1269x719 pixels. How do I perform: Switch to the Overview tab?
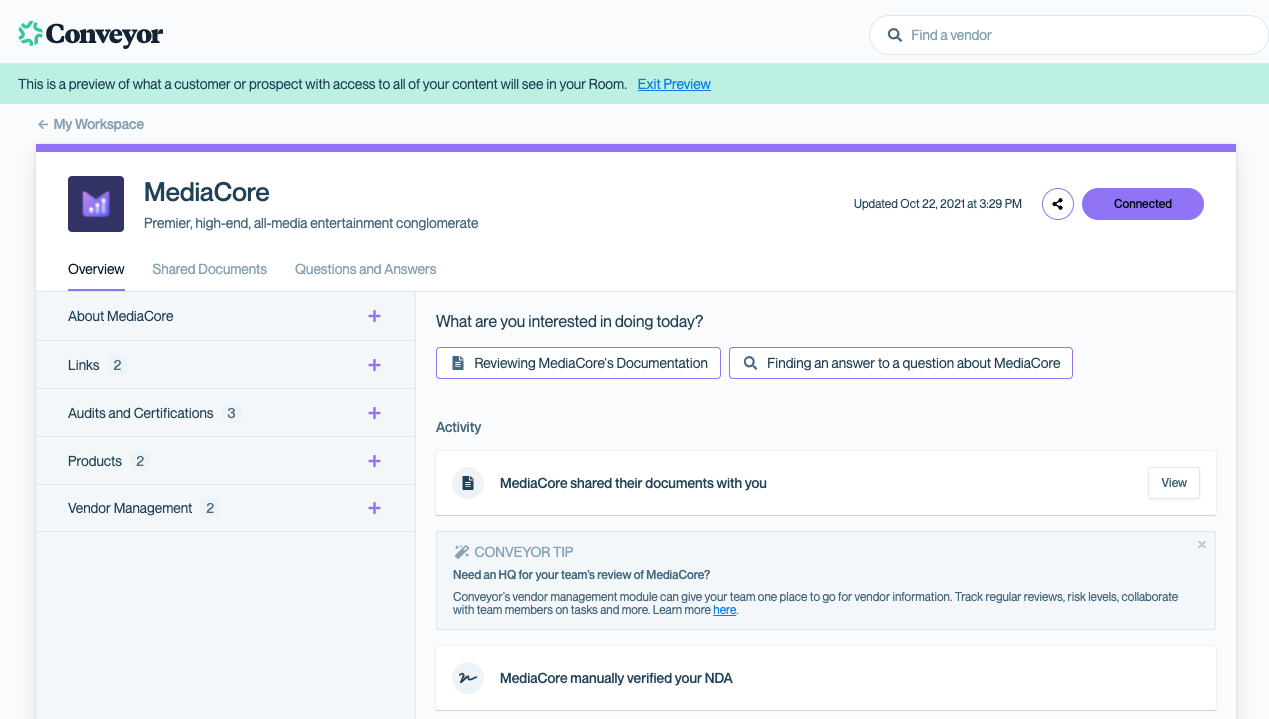tap(96, 269)
